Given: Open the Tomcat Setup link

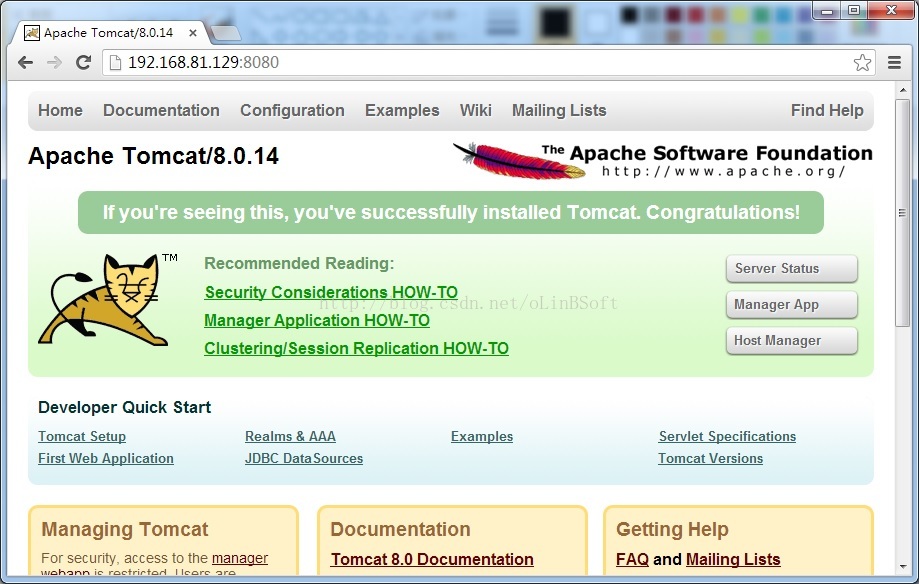Looking at the screenshot, I should click(82, 436).
